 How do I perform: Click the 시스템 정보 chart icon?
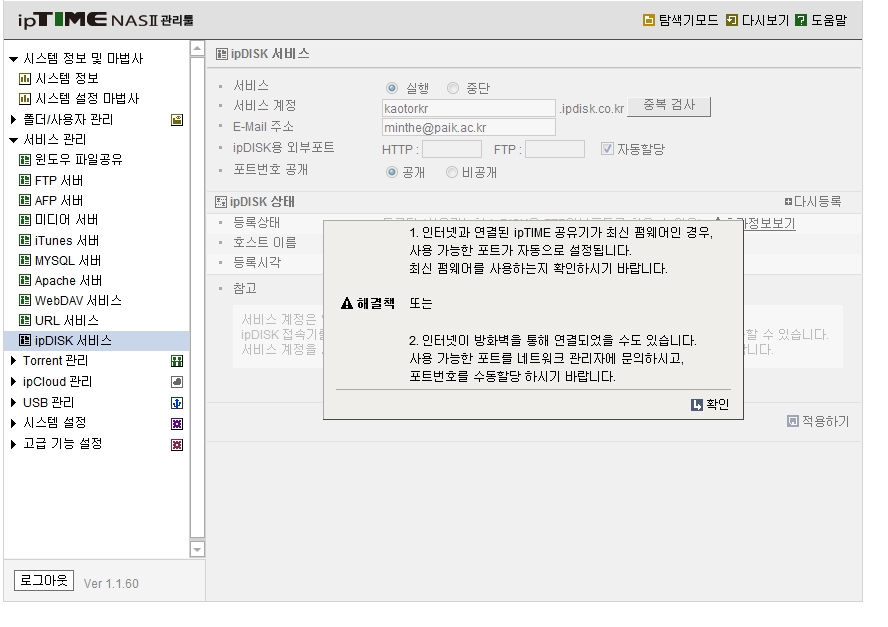[25, 79]
